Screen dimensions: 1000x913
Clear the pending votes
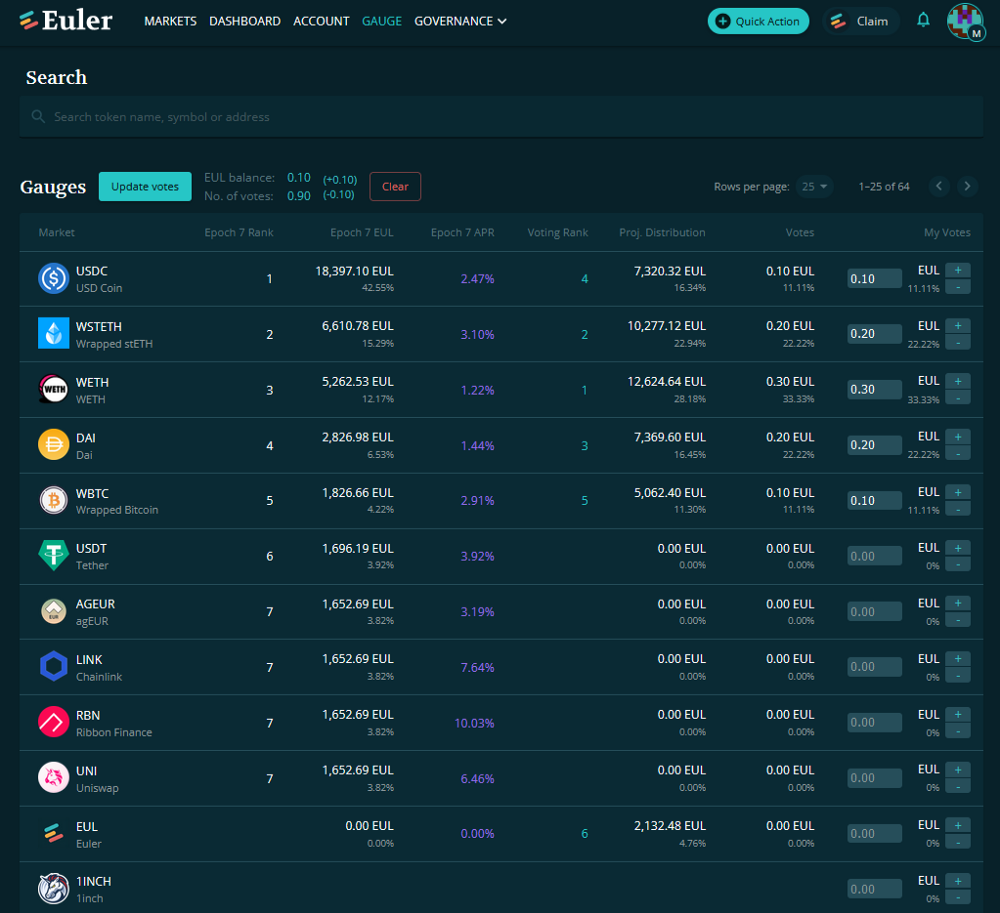pos(395,186)
